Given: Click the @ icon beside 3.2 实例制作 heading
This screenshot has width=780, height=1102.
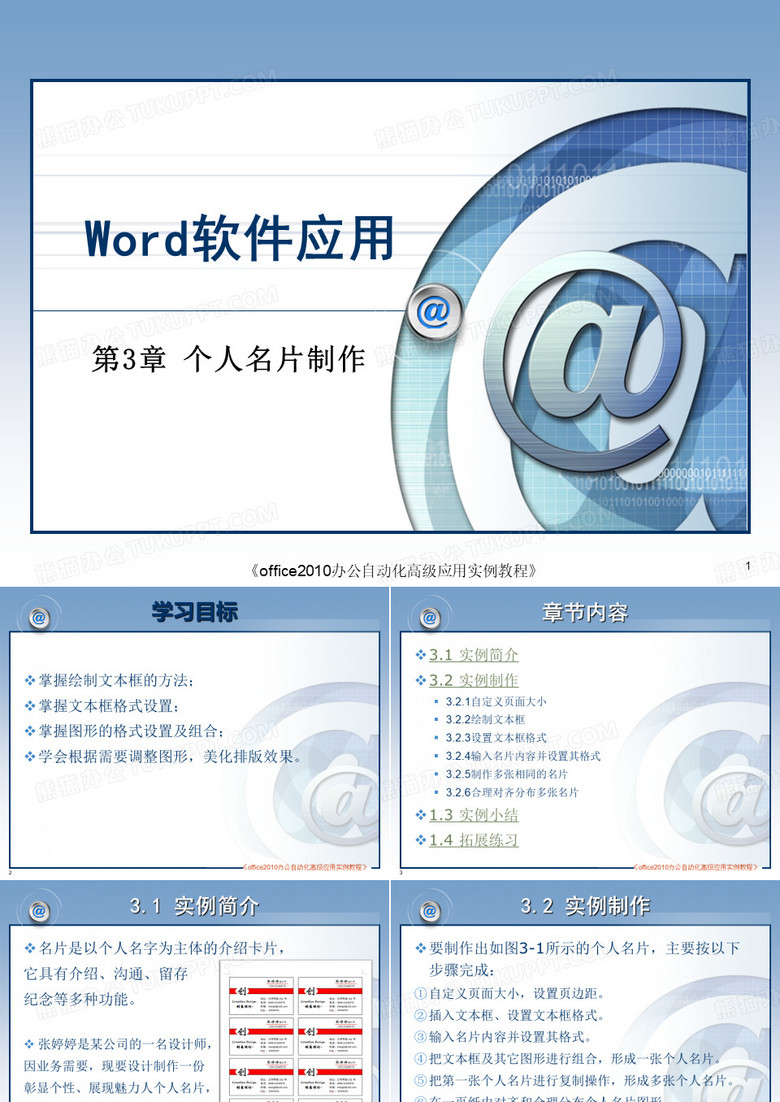Looking at the screenshot, I should point(430,912).
